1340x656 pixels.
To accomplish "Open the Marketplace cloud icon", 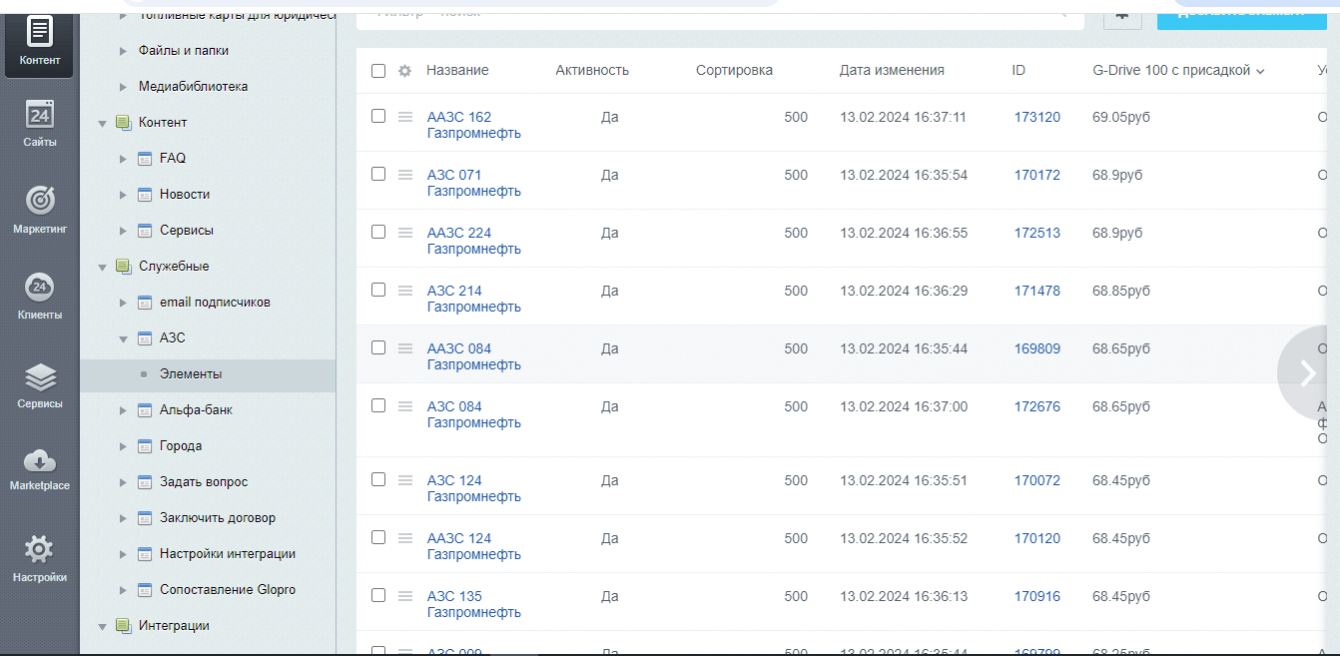I will (39, 461).
